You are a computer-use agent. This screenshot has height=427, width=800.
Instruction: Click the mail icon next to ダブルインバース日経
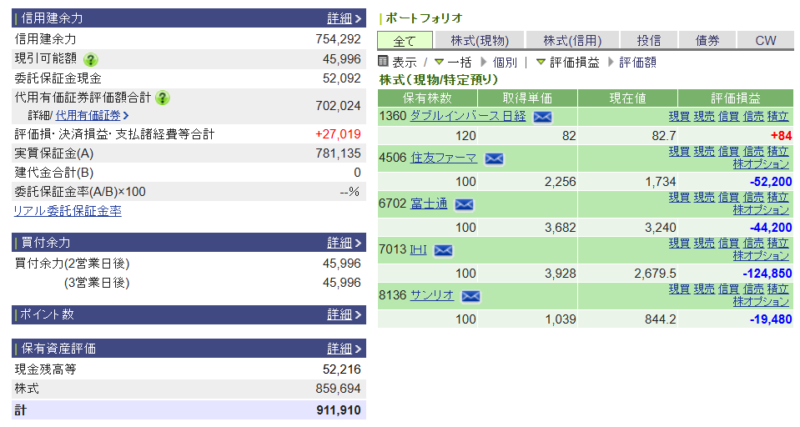[x=542, y=117]
